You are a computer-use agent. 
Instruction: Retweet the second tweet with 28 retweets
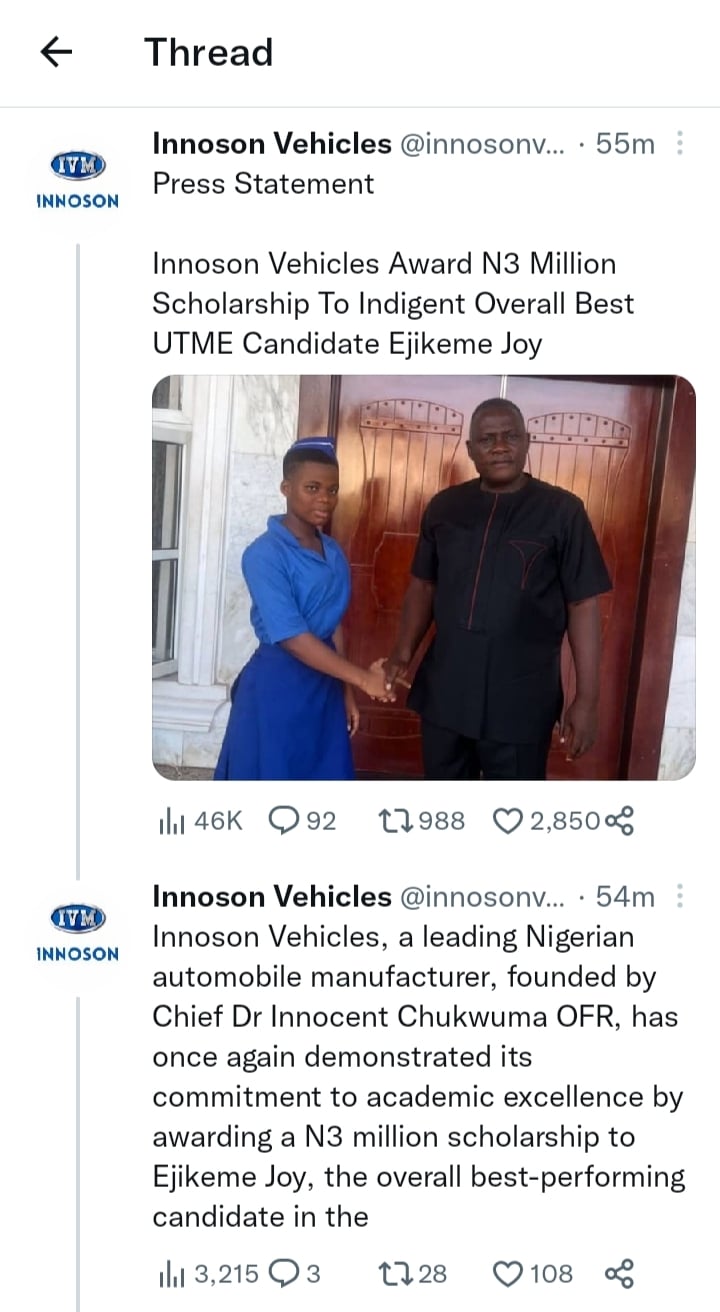[394, 1274]
